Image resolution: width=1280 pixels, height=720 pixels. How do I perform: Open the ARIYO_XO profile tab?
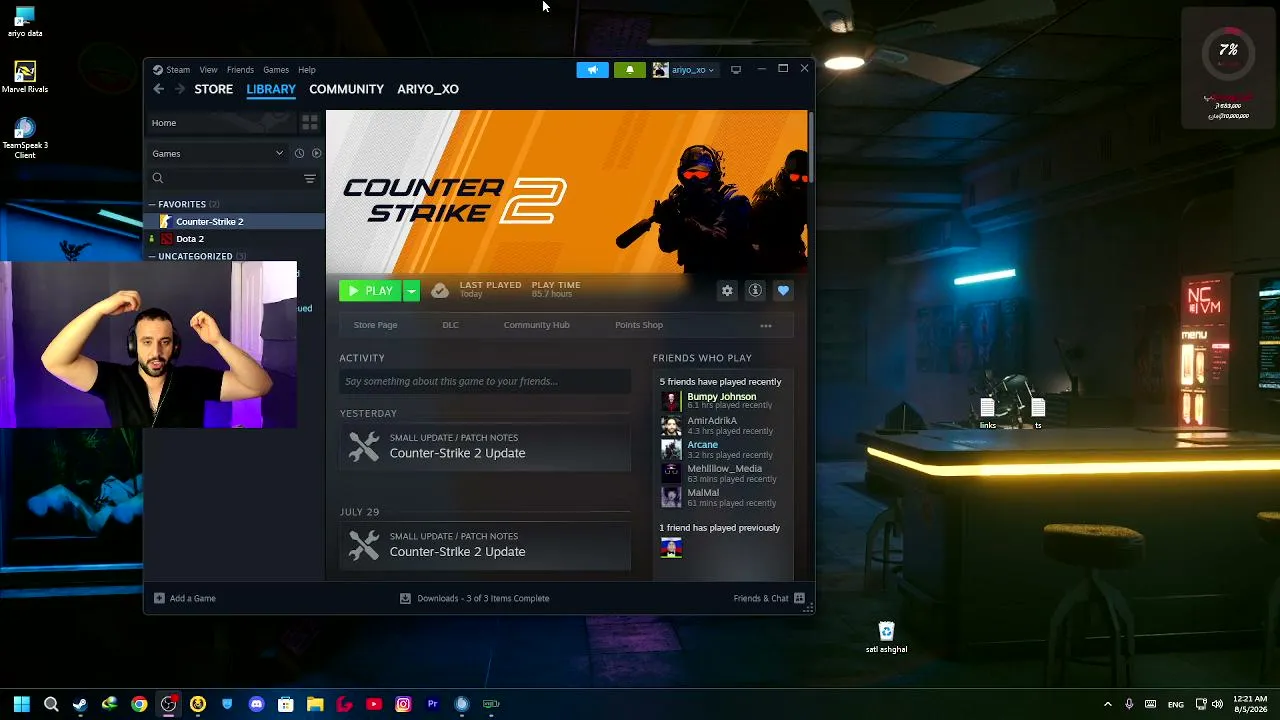[428, 89]
